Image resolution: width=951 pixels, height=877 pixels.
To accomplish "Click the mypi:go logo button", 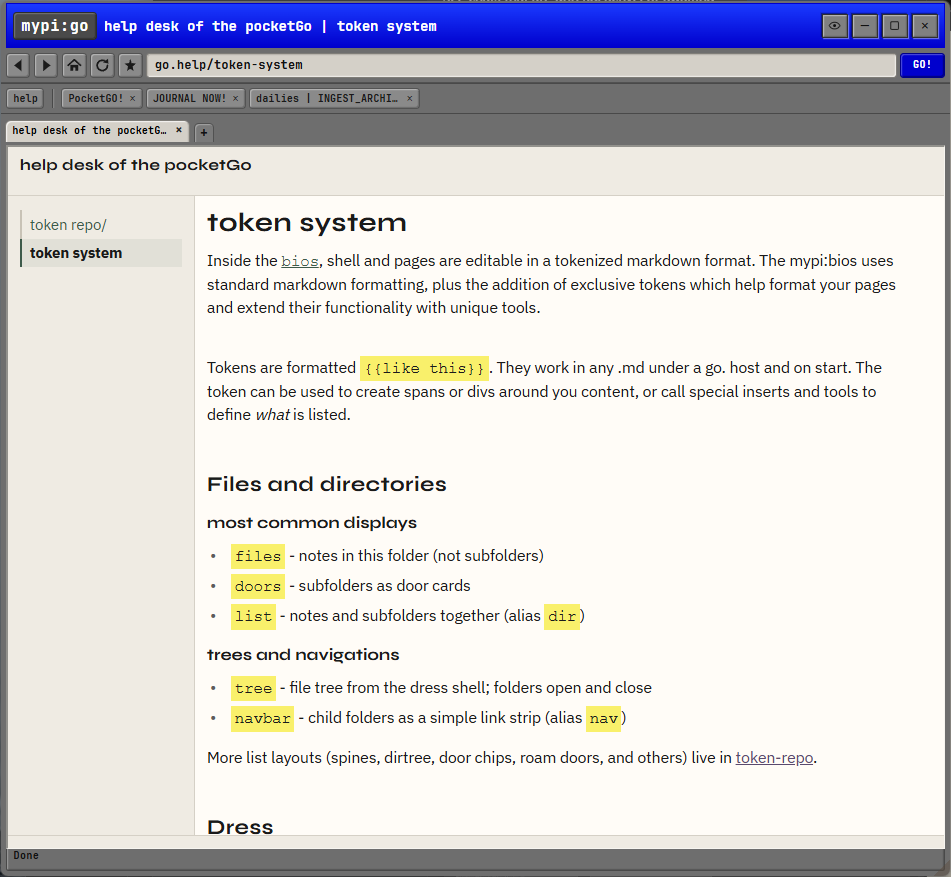I will 55,26.
